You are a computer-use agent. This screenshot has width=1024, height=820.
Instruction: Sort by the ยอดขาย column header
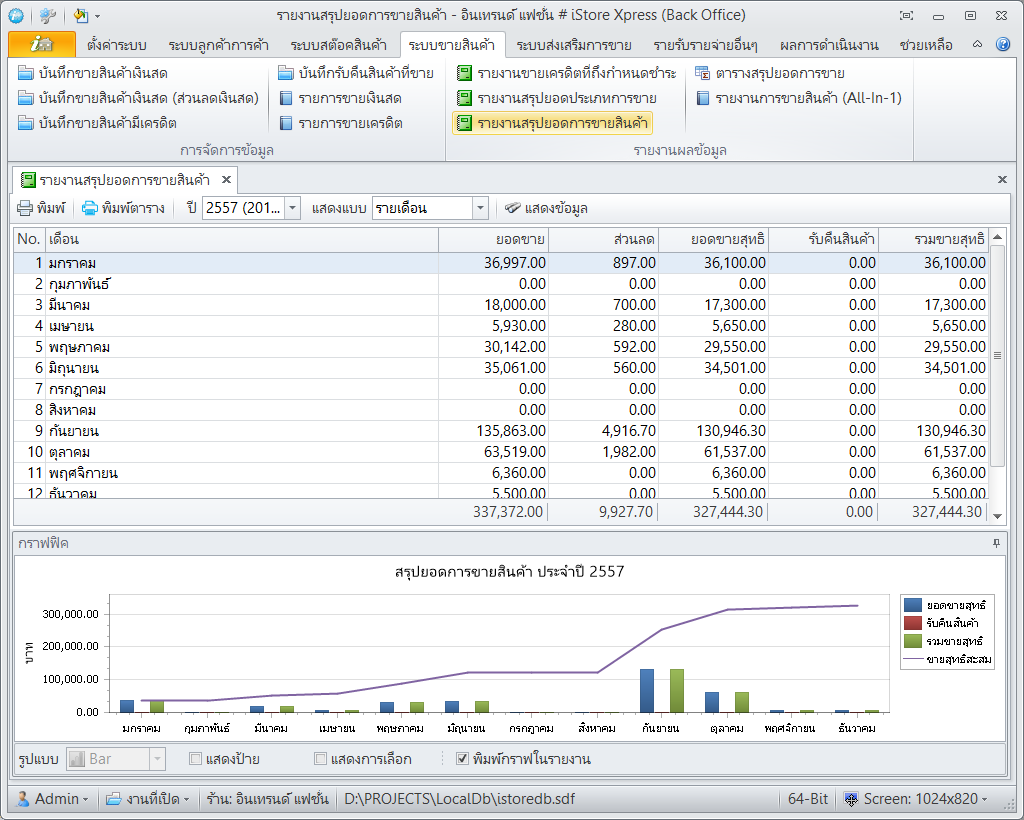coord(493,239)
